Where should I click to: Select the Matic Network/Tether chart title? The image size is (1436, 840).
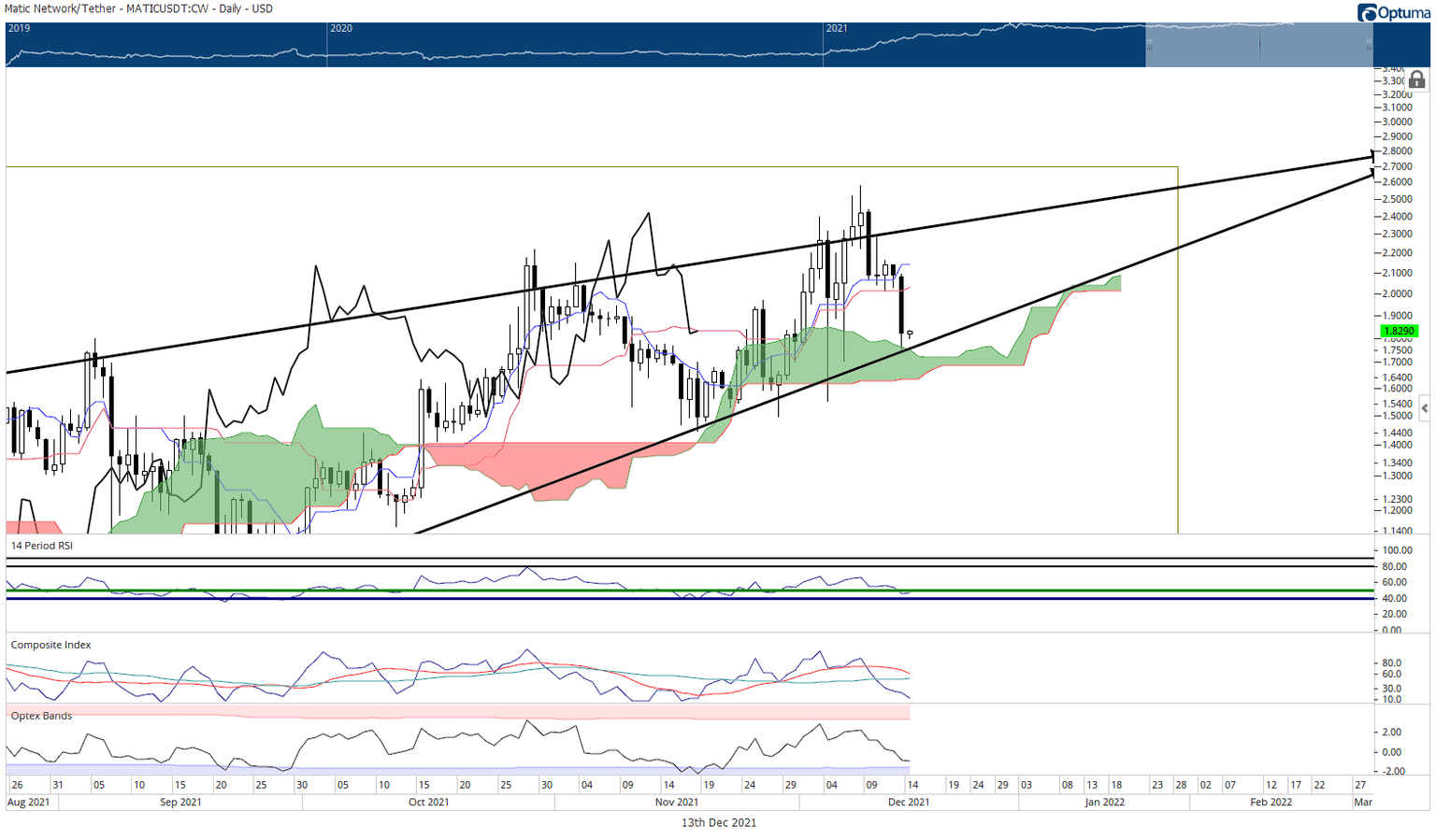click(138, 8)
